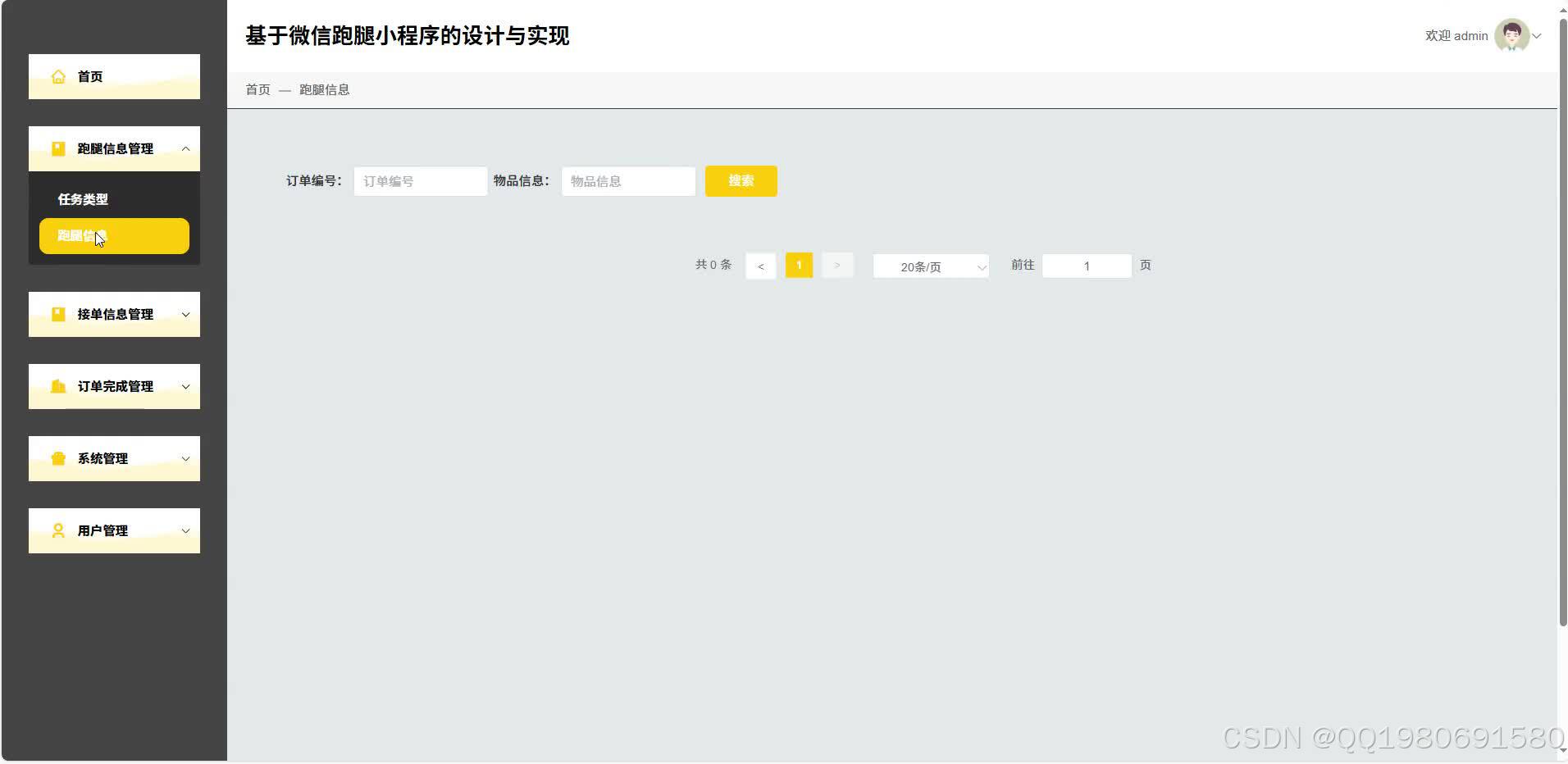Select the 跑腿信息管理 document icon
The image size is (1568, 764).
58,148
